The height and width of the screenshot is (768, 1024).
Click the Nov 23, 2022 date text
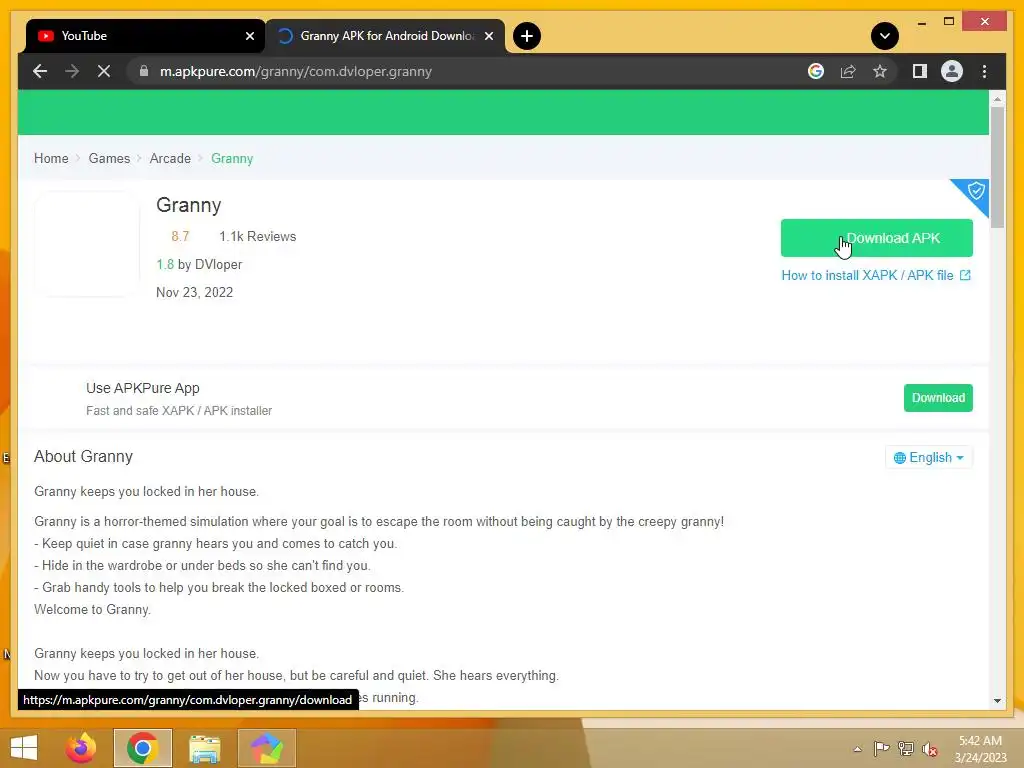(195, 293)
